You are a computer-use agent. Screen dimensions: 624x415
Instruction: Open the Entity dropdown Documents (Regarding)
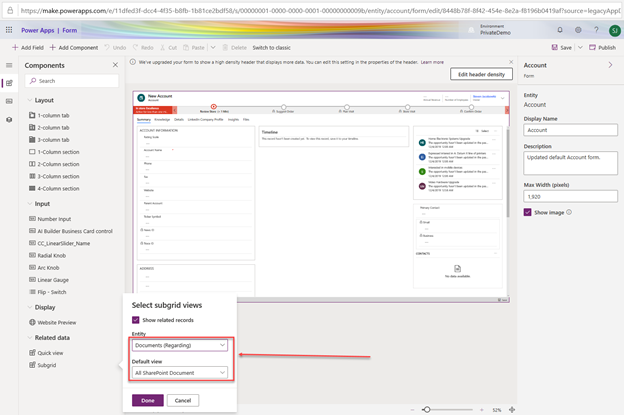pos(180,345)
